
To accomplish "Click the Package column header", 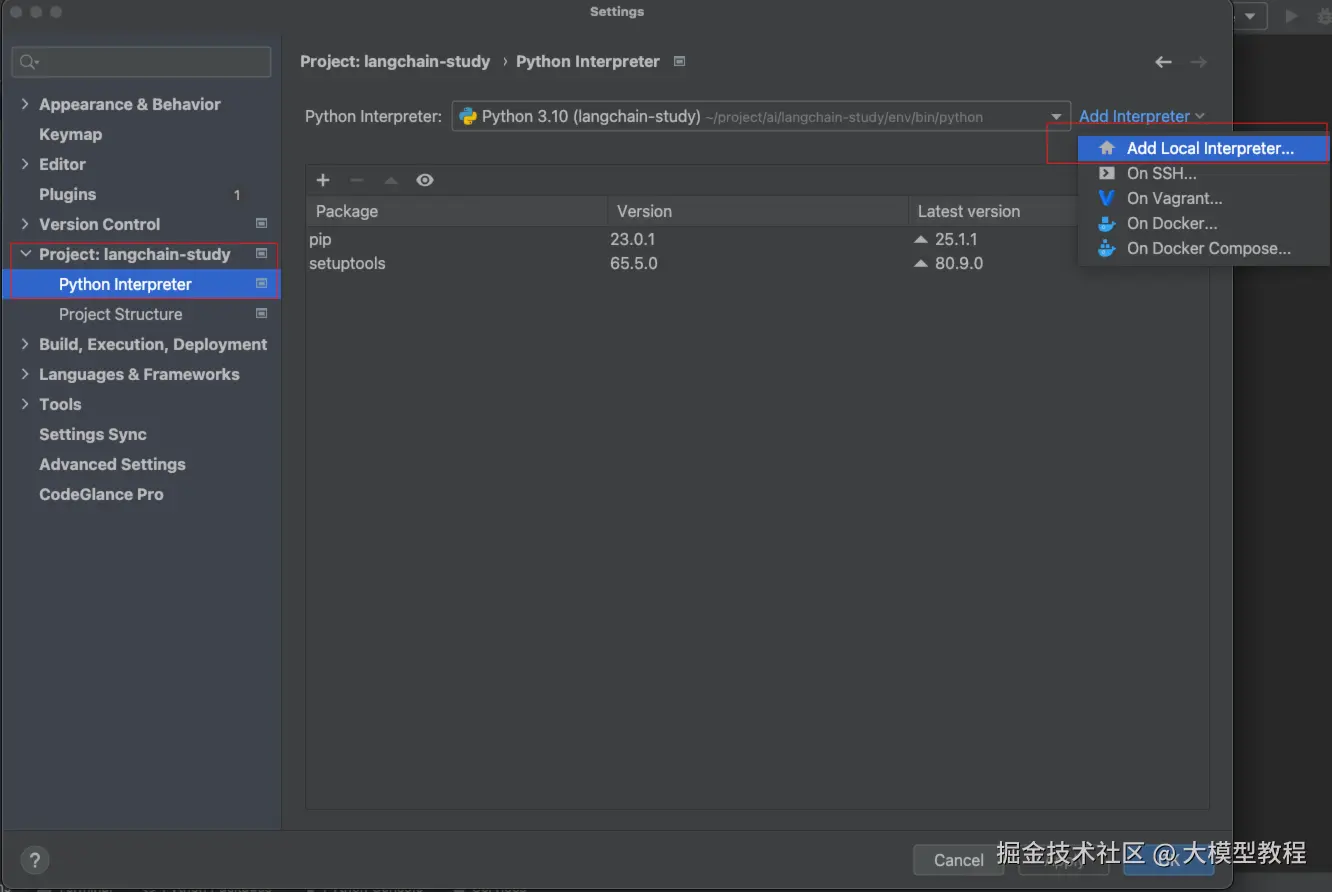I will point(457,211).
